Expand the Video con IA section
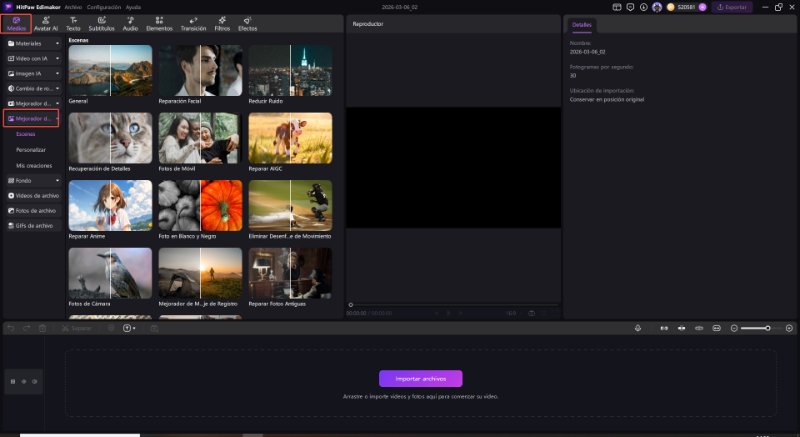The width and height of the screenshot is (800, 437). click(x=32, y=58)
